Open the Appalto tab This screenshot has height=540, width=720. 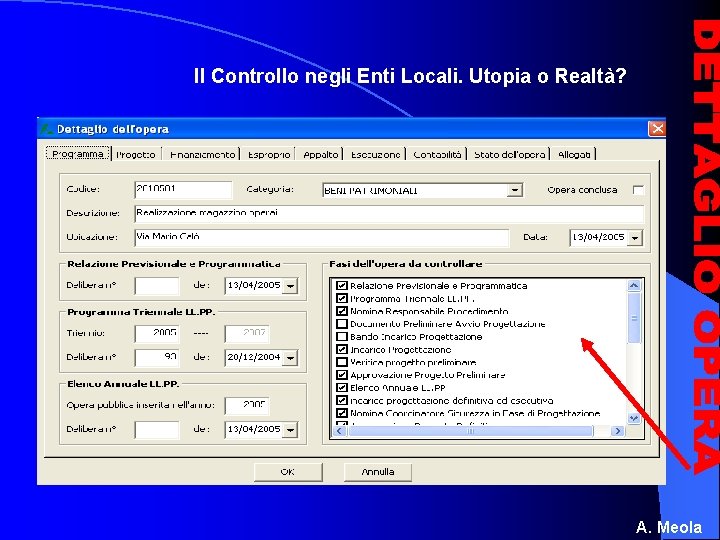tap(321, 155)
